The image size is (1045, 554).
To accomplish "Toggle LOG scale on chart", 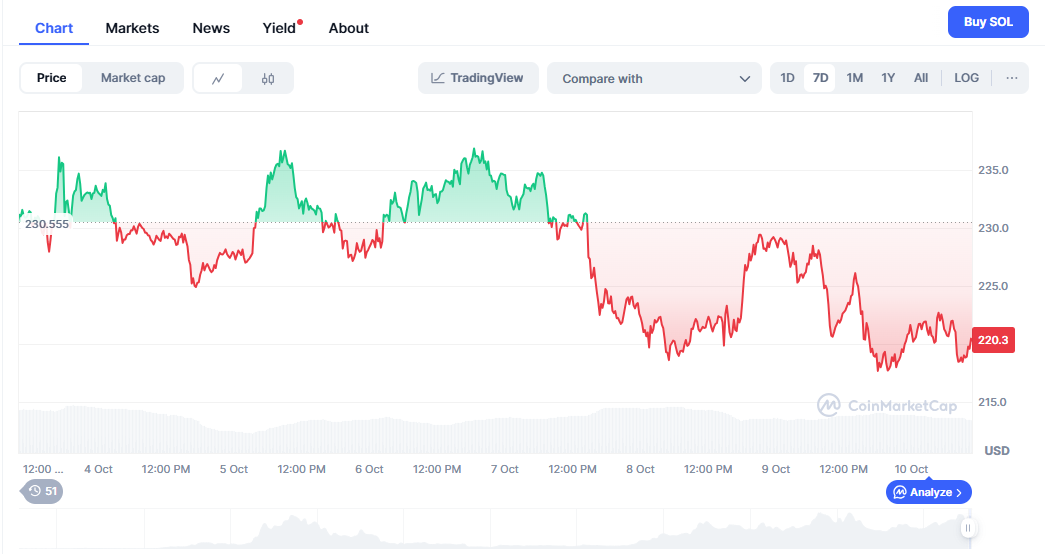I will click(967, 78).
